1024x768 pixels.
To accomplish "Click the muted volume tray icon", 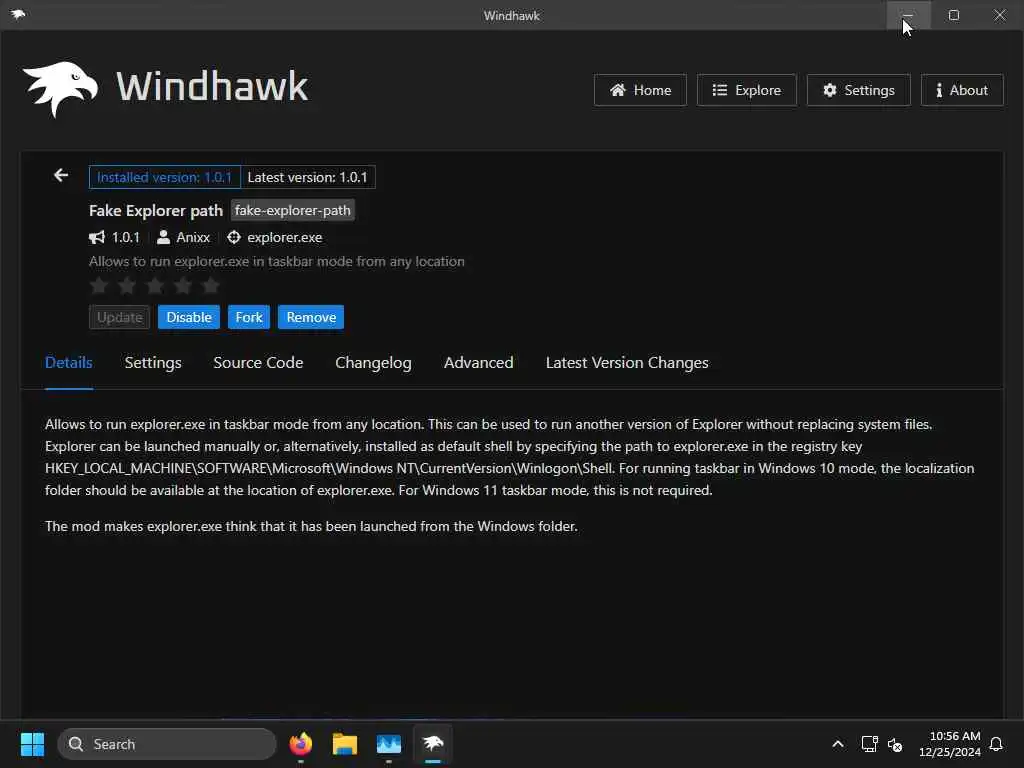I will tap(895, 744).
